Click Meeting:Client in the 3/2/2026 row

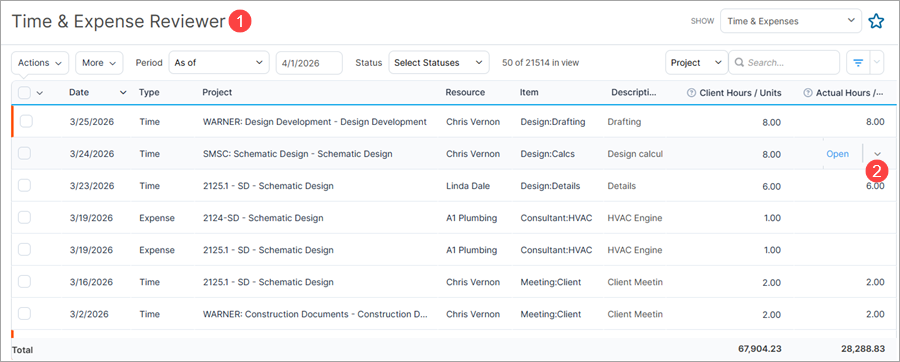550,314
